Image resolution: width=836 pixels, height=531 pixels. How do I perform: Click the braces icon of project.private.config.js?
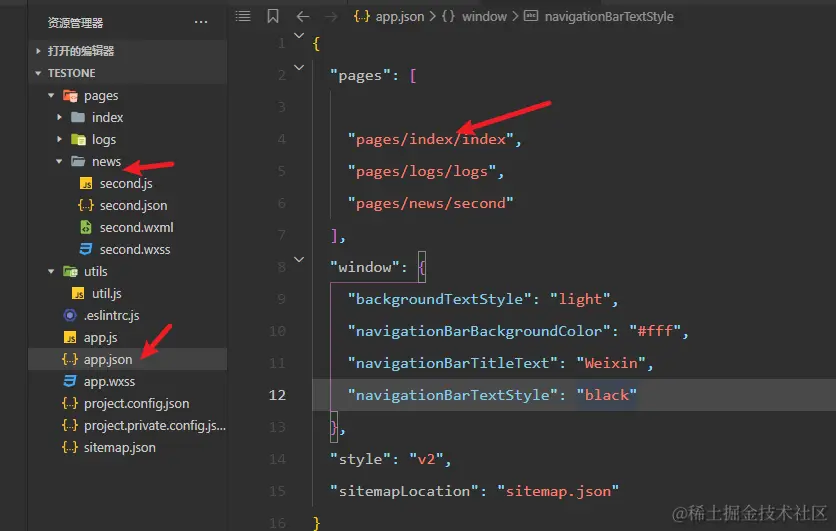70,425
